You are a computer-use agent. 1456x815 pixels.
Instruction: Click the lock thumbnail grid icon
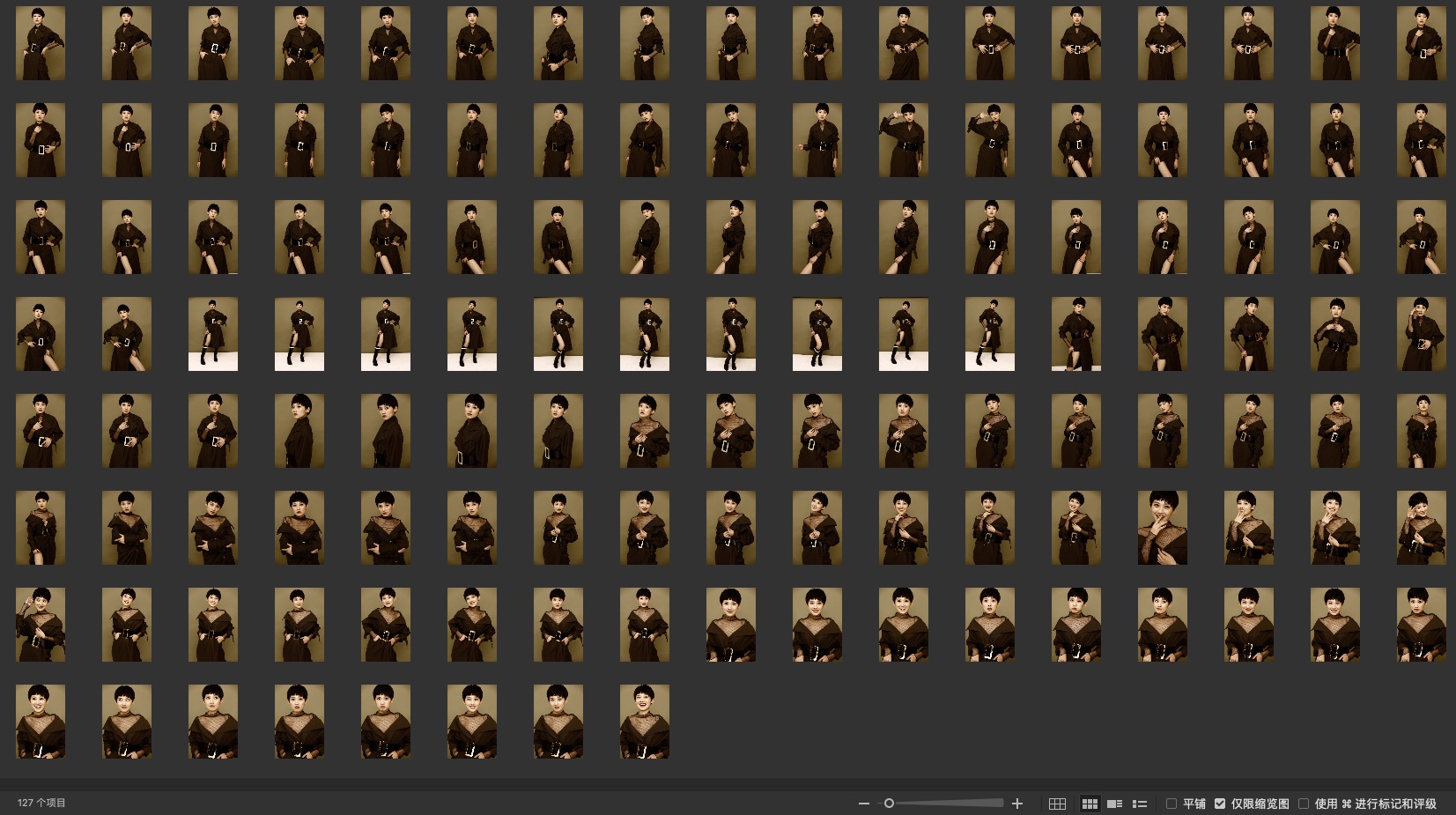tap(1057, 804)
